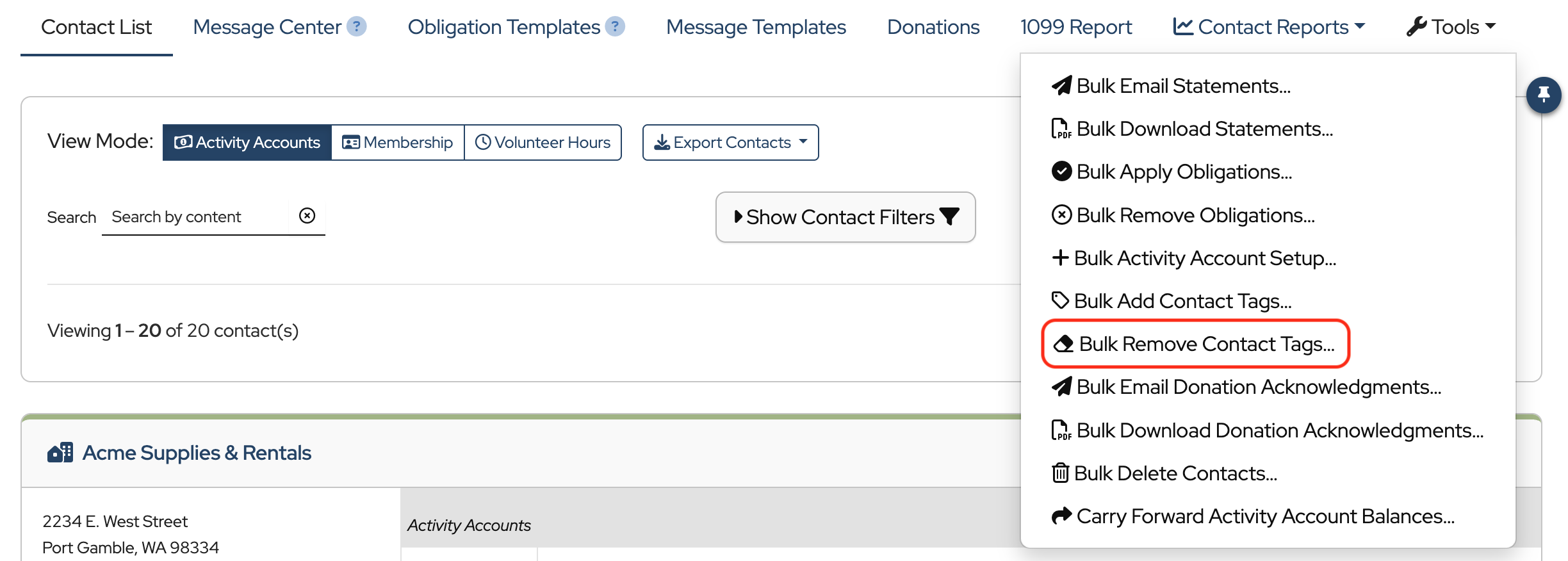The image size is (1568, 561).
Task: Click the Bulk Add Contact Tags icon
Action: pos(1060,300)
